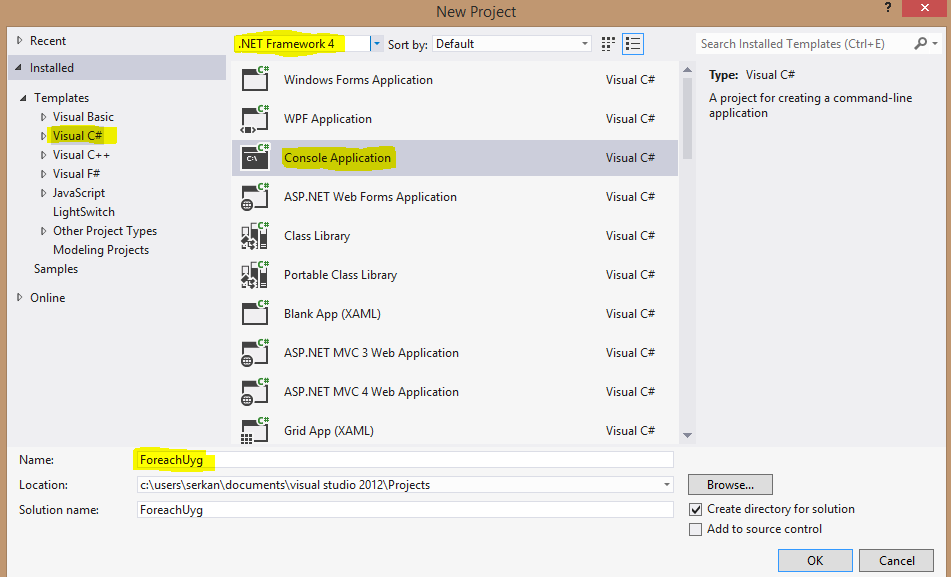Screen dimensions: 951x577
Task: Click the Portable Class Library template icon
Action: tap(255, 275)
